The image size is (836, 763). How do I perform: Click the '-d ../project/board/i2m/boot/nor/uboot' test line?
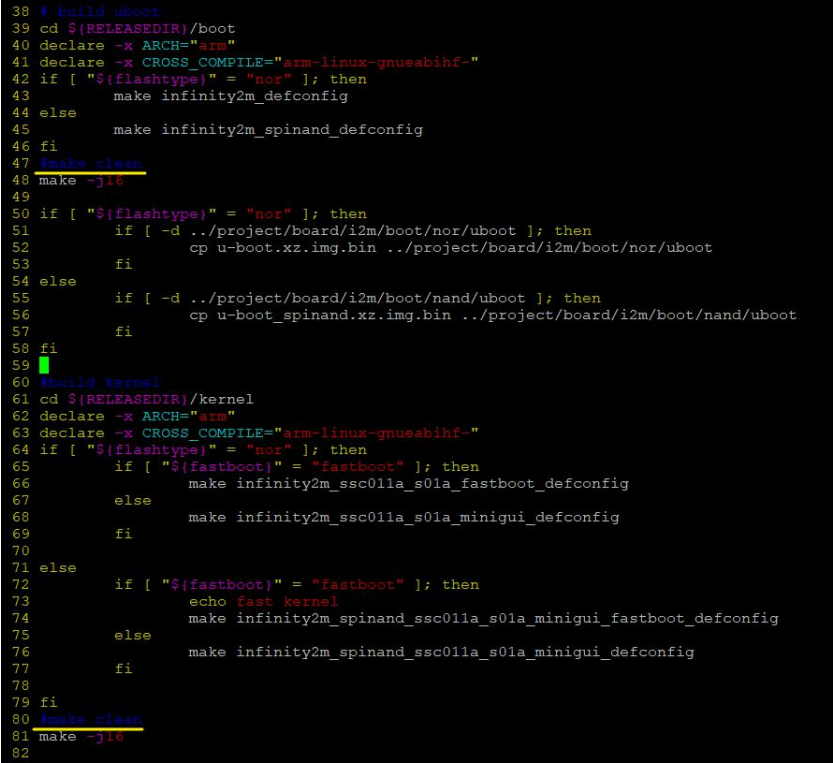[353, 231]
